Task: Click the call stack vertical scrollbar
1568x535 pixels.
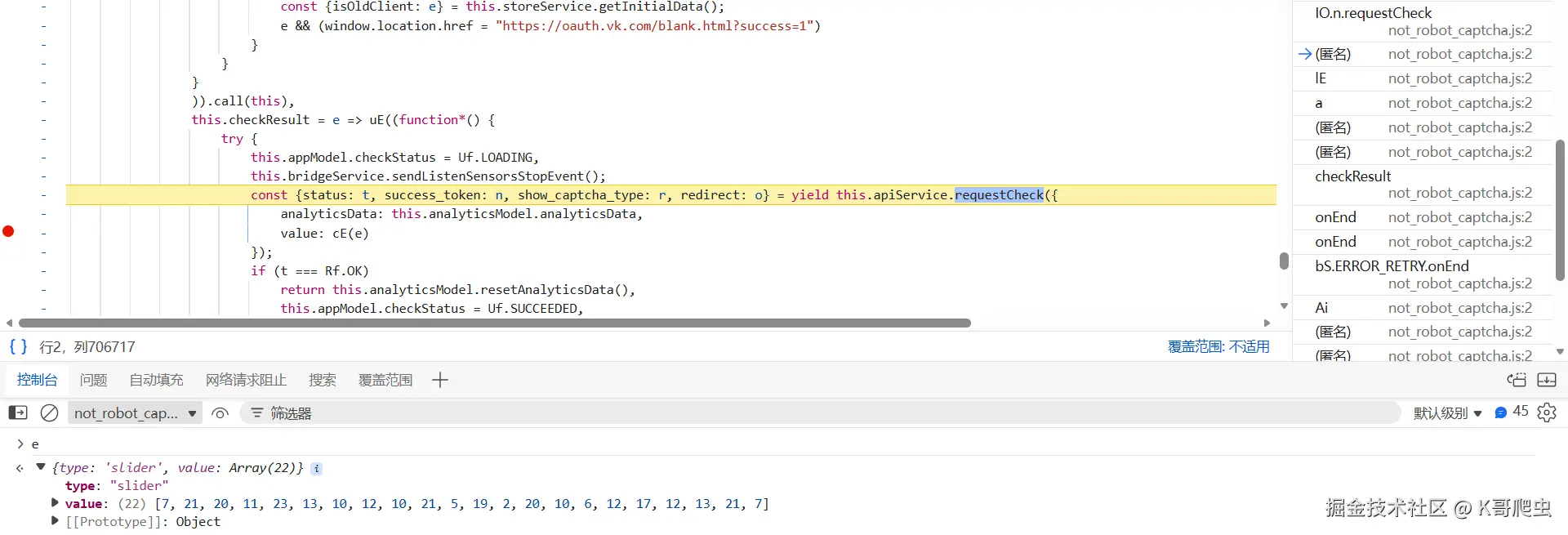Action: click(x=1560, y=211)
